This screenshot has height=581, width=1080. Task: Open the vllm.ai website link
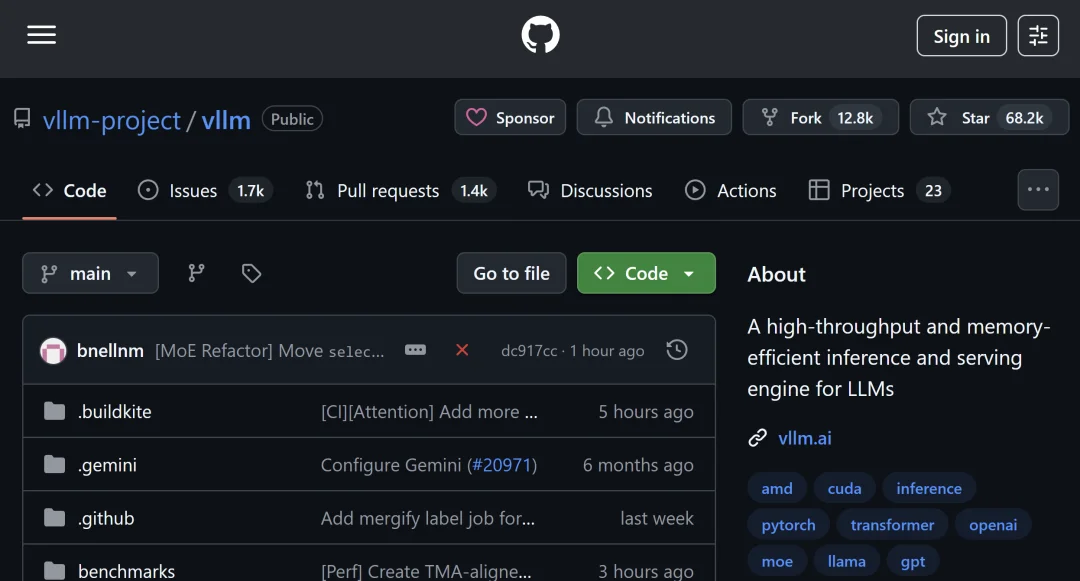click(x=804, y=438)
